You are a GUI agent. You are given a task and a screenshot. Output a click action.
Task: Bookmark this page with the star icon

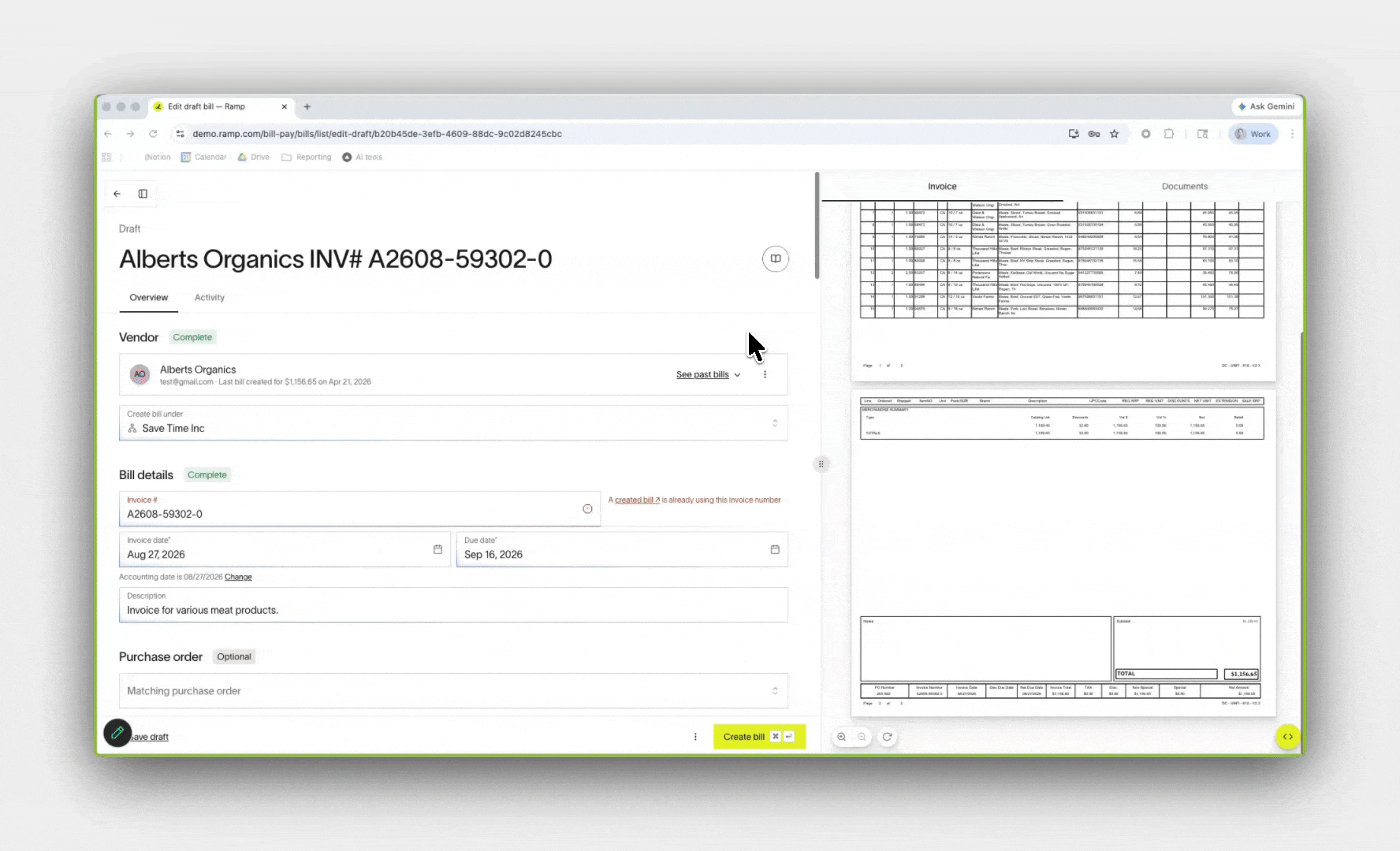[x=1115, y=134]
